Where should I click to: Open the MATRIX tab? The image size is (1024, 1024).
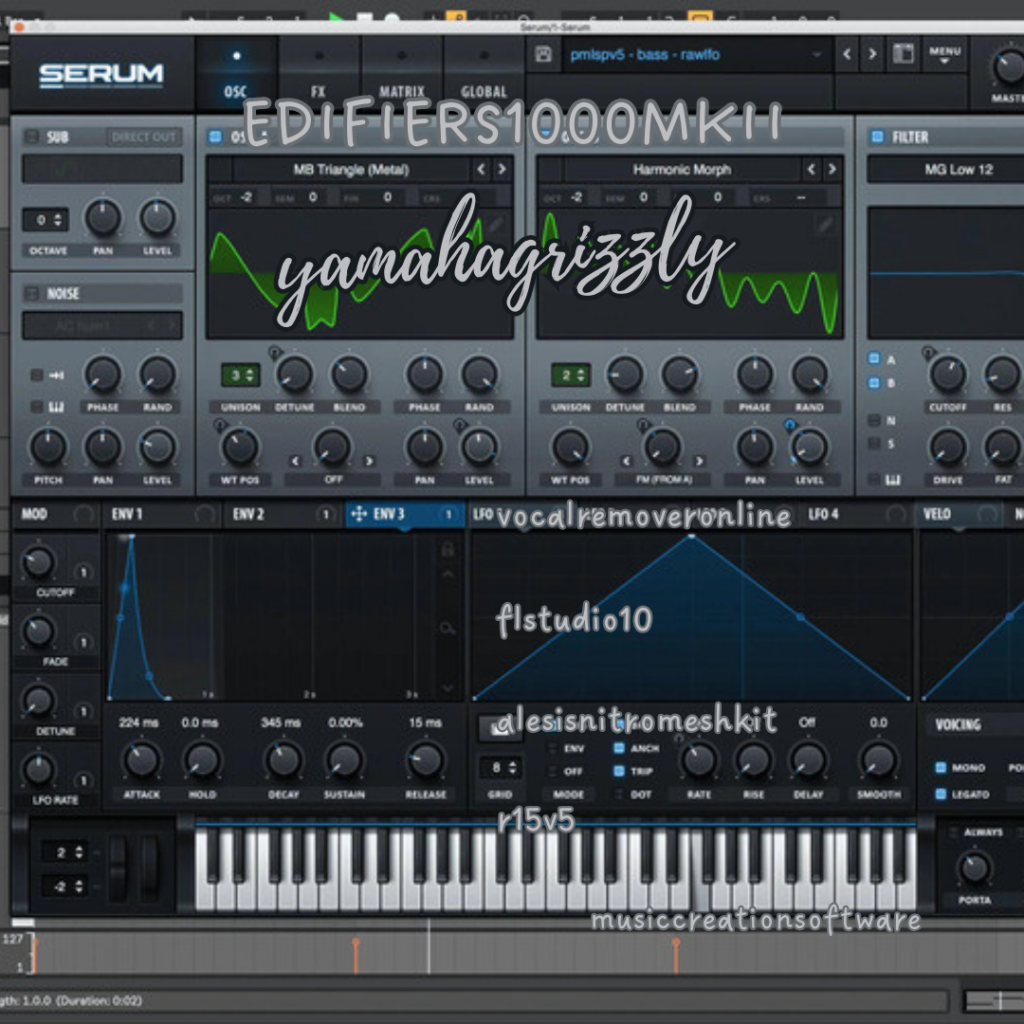click(402, 74)
